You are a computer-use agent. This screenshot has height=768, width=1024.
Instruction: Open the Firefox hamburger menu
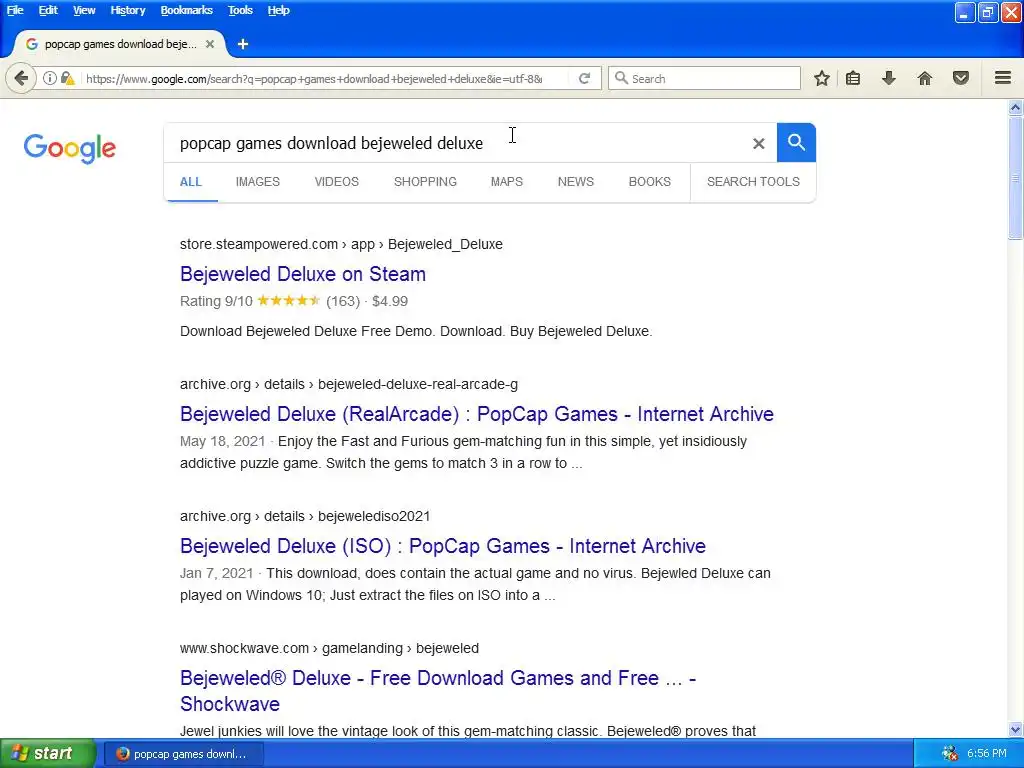(x=1003, y=78)
